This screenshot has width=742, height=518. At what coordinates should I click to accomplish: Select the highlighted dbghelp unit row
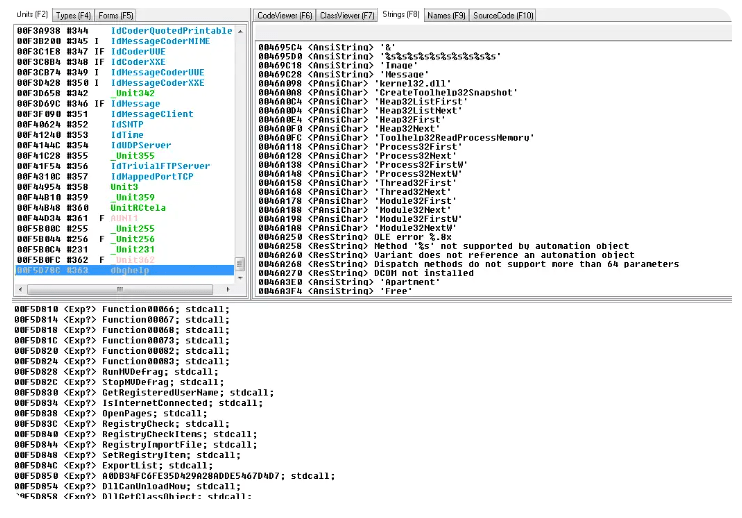125,270
